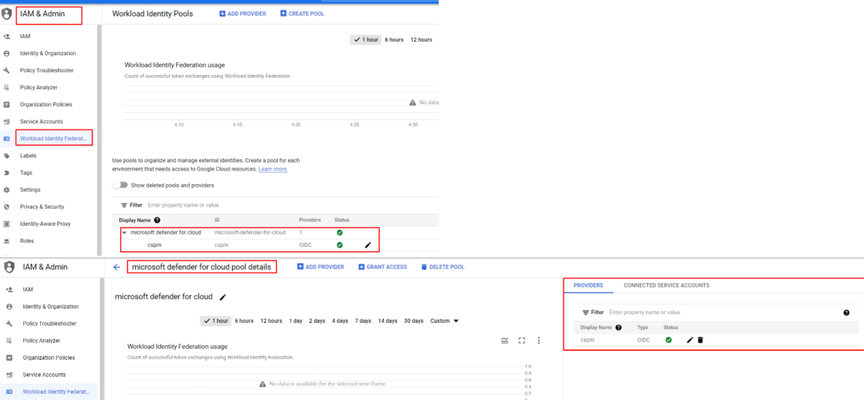Select the 2 days time range on the pool details page
Viewport: 864px width, 400px height.
tap(317, 321)
